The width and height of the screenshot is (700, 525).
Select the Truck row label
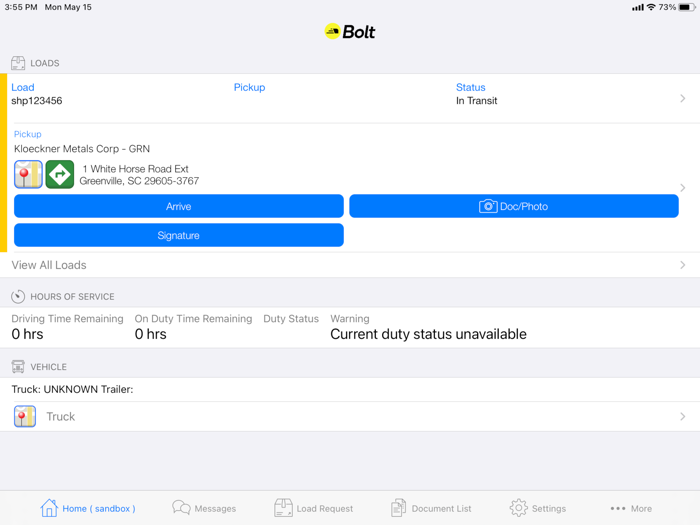pos(61,417)
